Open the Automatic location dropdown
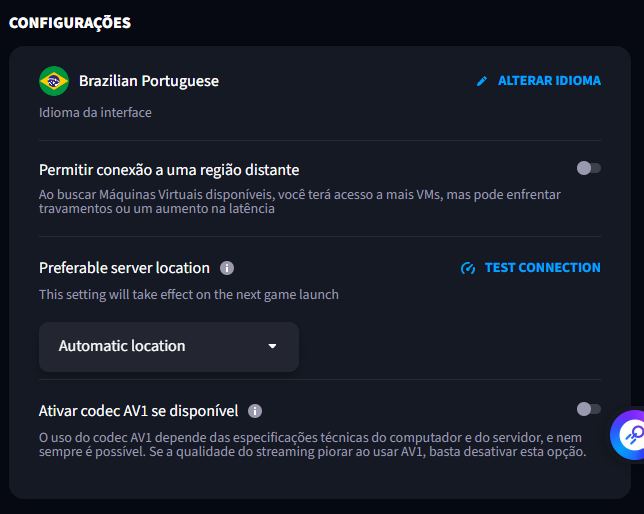The image size is (644, 514). pos(168,346)
